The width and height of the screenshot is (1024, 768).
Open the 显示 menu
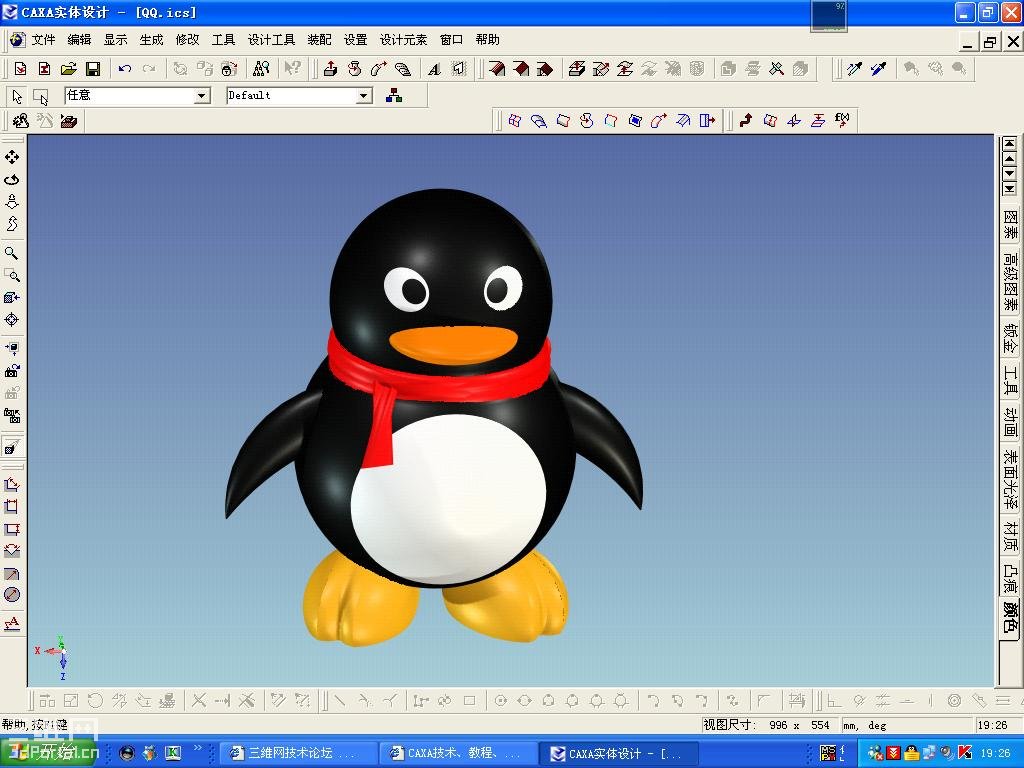click(x=115, y=40)
